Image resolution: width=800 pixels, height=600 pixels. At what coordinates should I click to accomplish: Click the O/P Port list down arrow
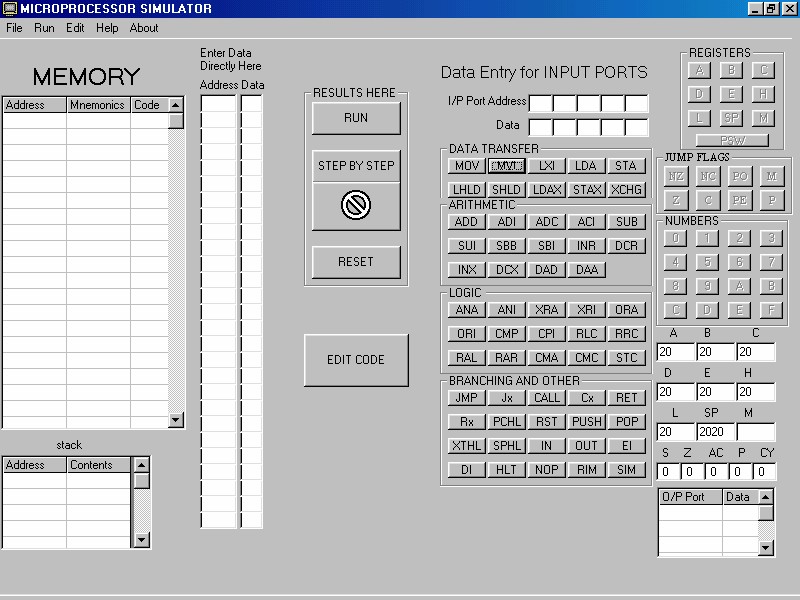click(x=766, y=548)
